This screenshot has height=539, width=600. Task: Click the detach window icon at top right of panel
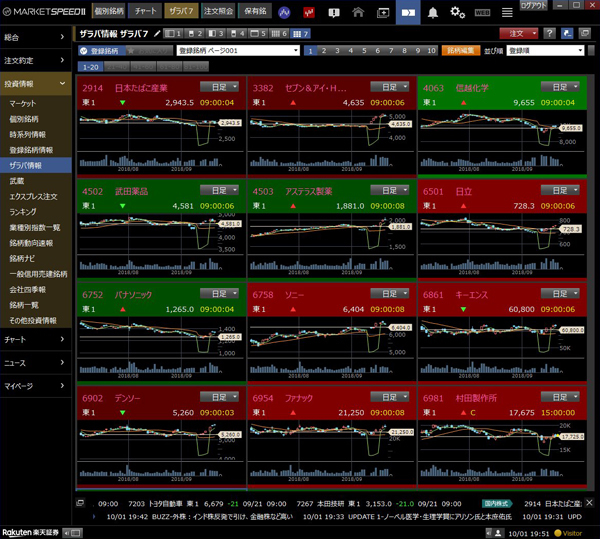pos(585,33)
